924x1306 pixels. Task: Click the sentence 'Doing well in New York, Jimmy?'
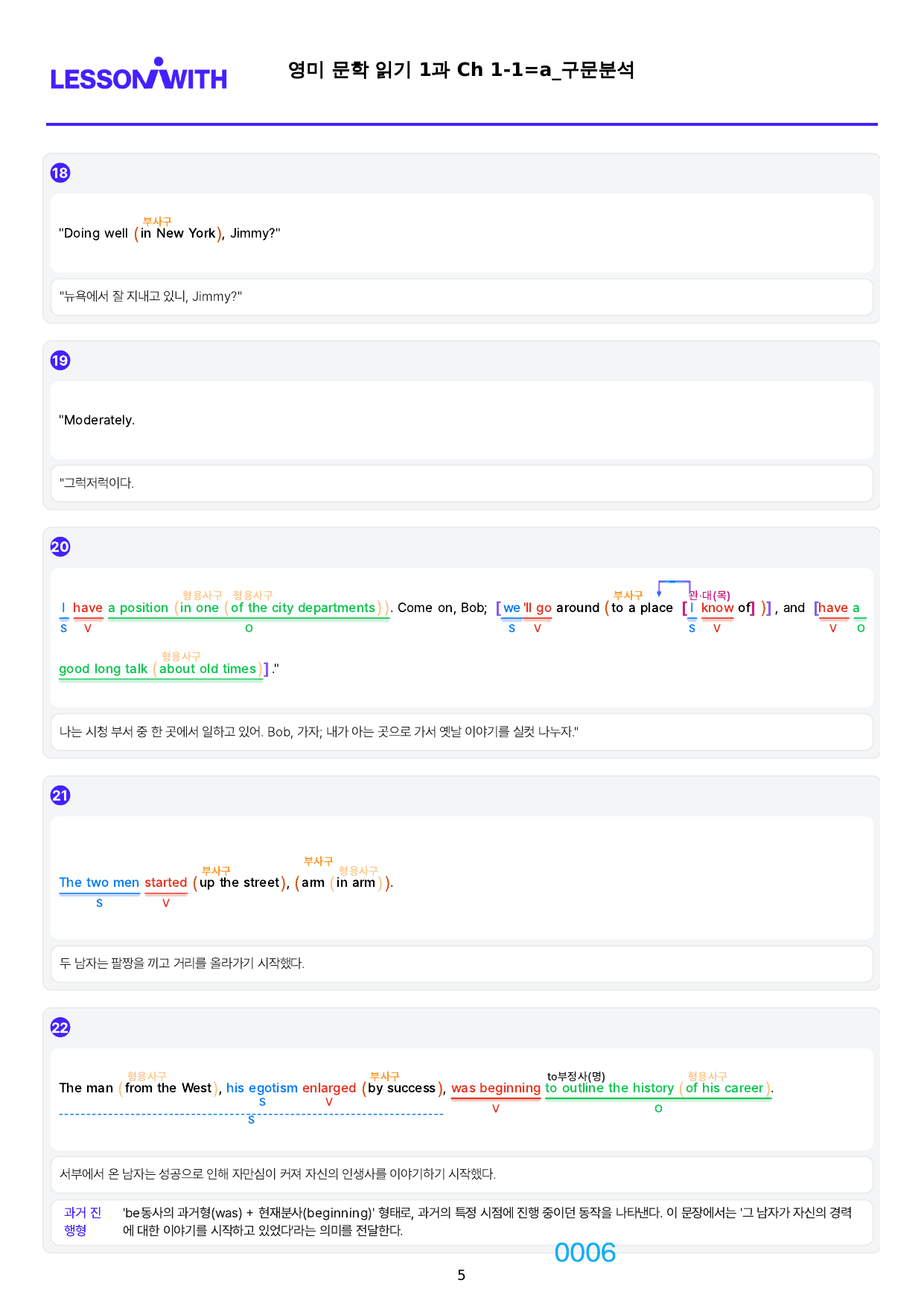coord(170,233)
